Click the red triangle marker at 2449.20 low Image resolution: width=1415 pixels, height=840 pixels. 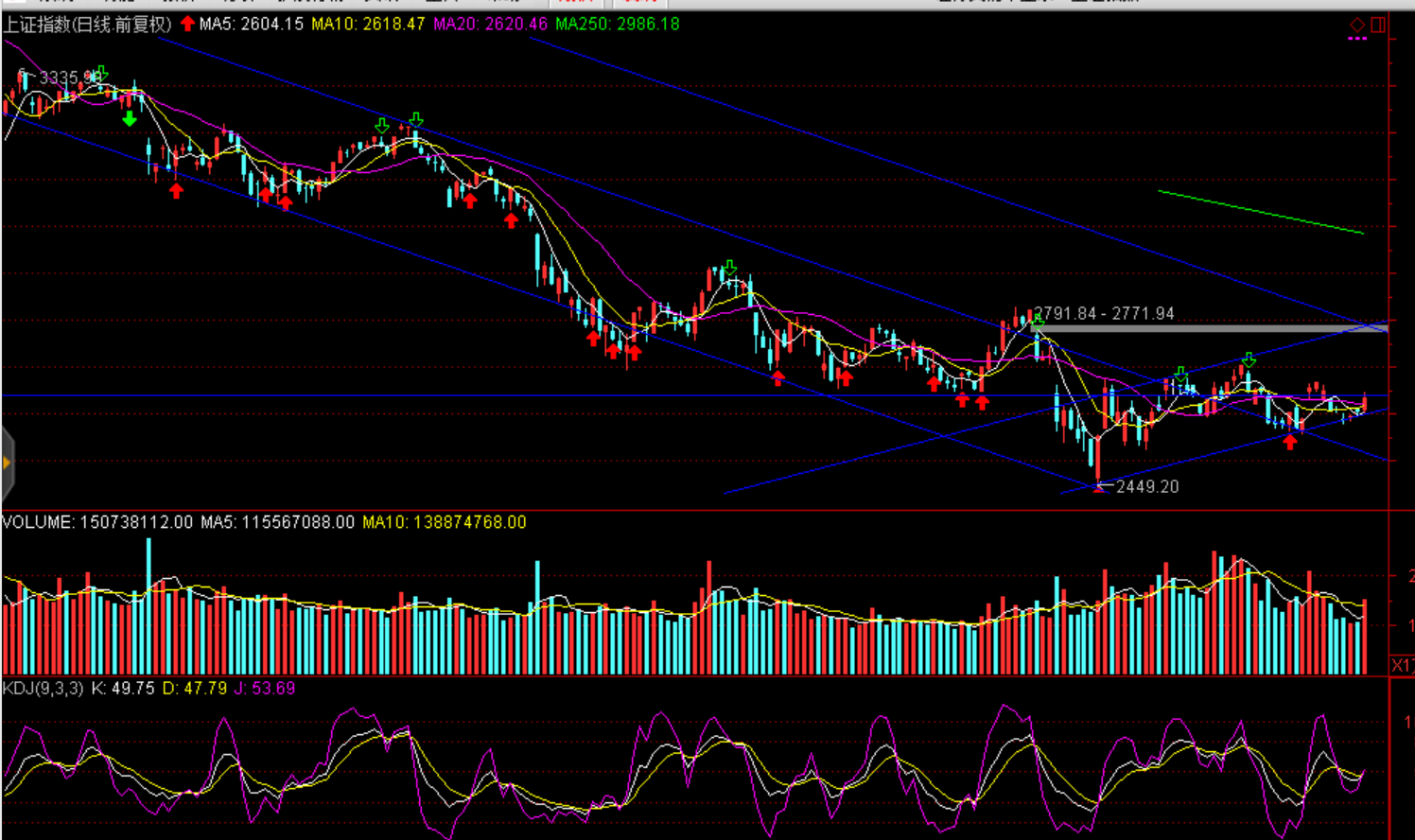tap(1098, 487)
